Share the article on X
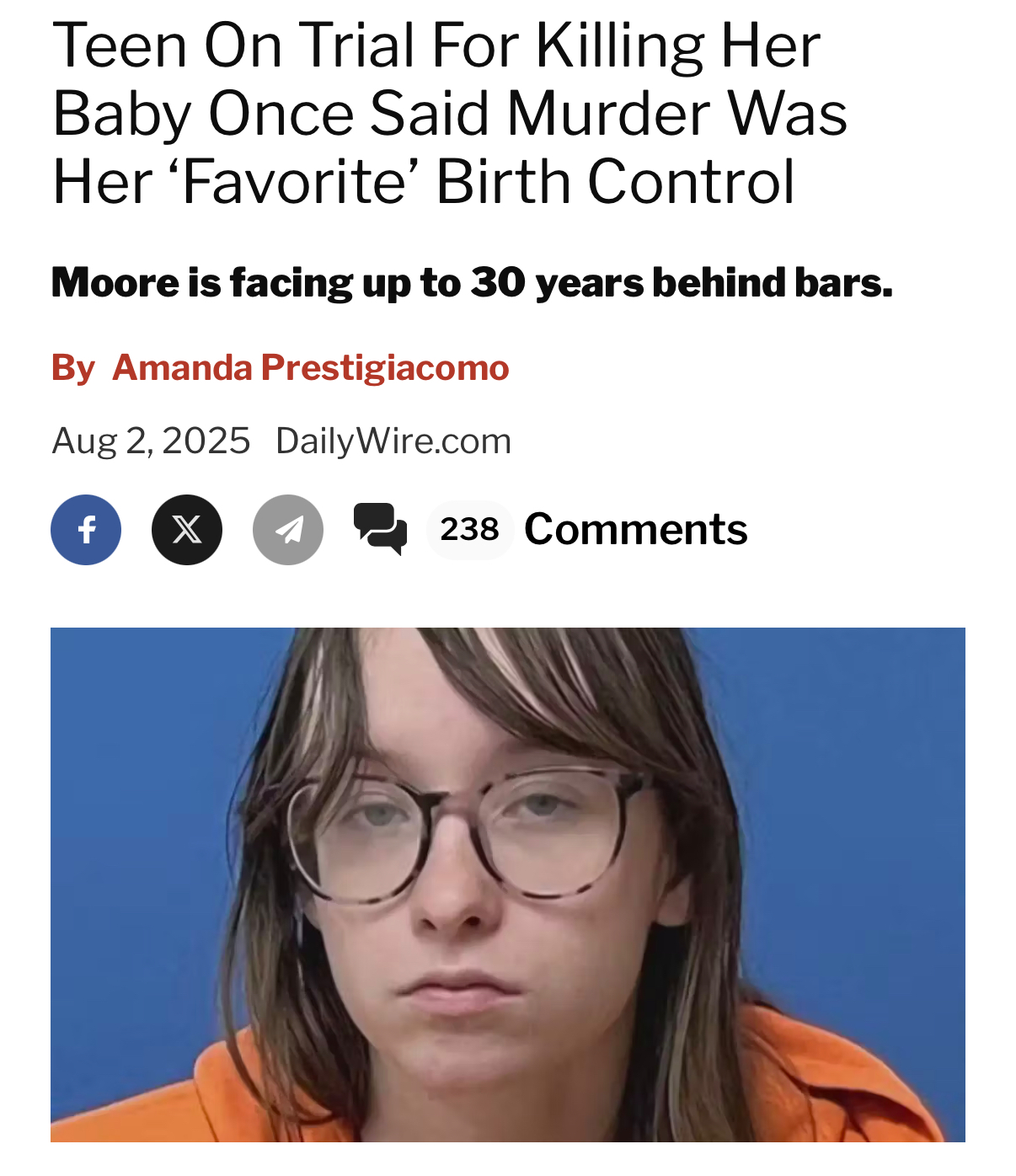Viewport: 1016px width, 1176px height. (x=187, y=530)
